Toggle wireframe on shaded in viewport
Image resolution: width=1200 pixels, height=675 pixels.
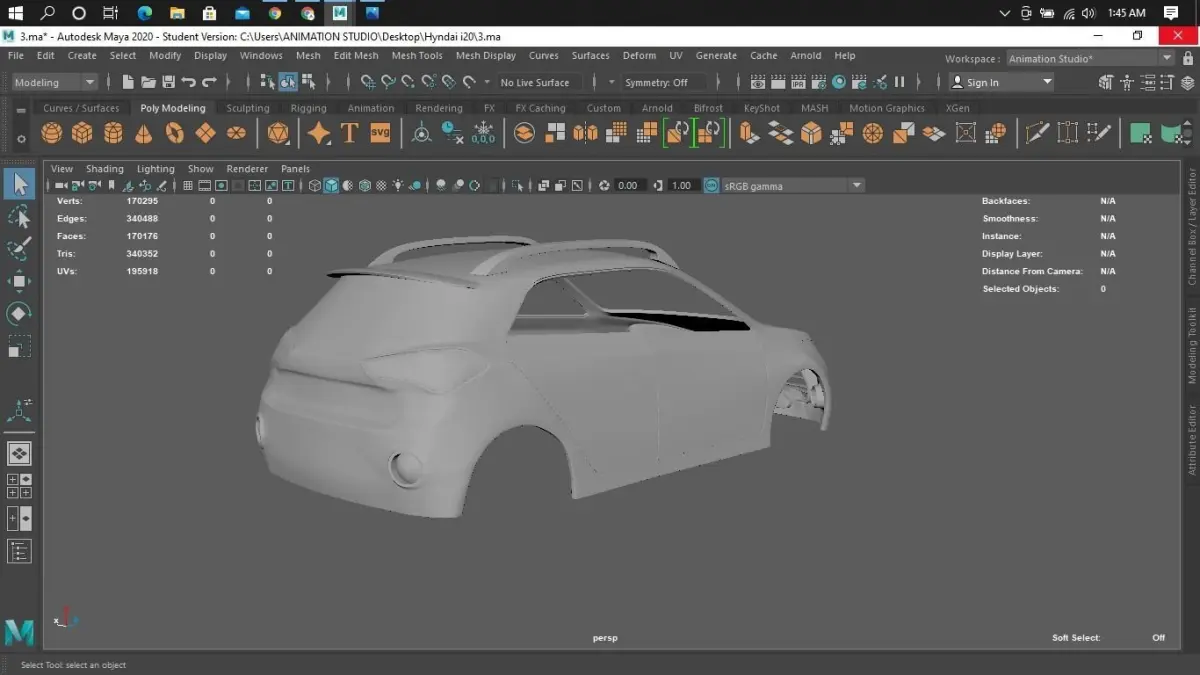pos(365,186)
